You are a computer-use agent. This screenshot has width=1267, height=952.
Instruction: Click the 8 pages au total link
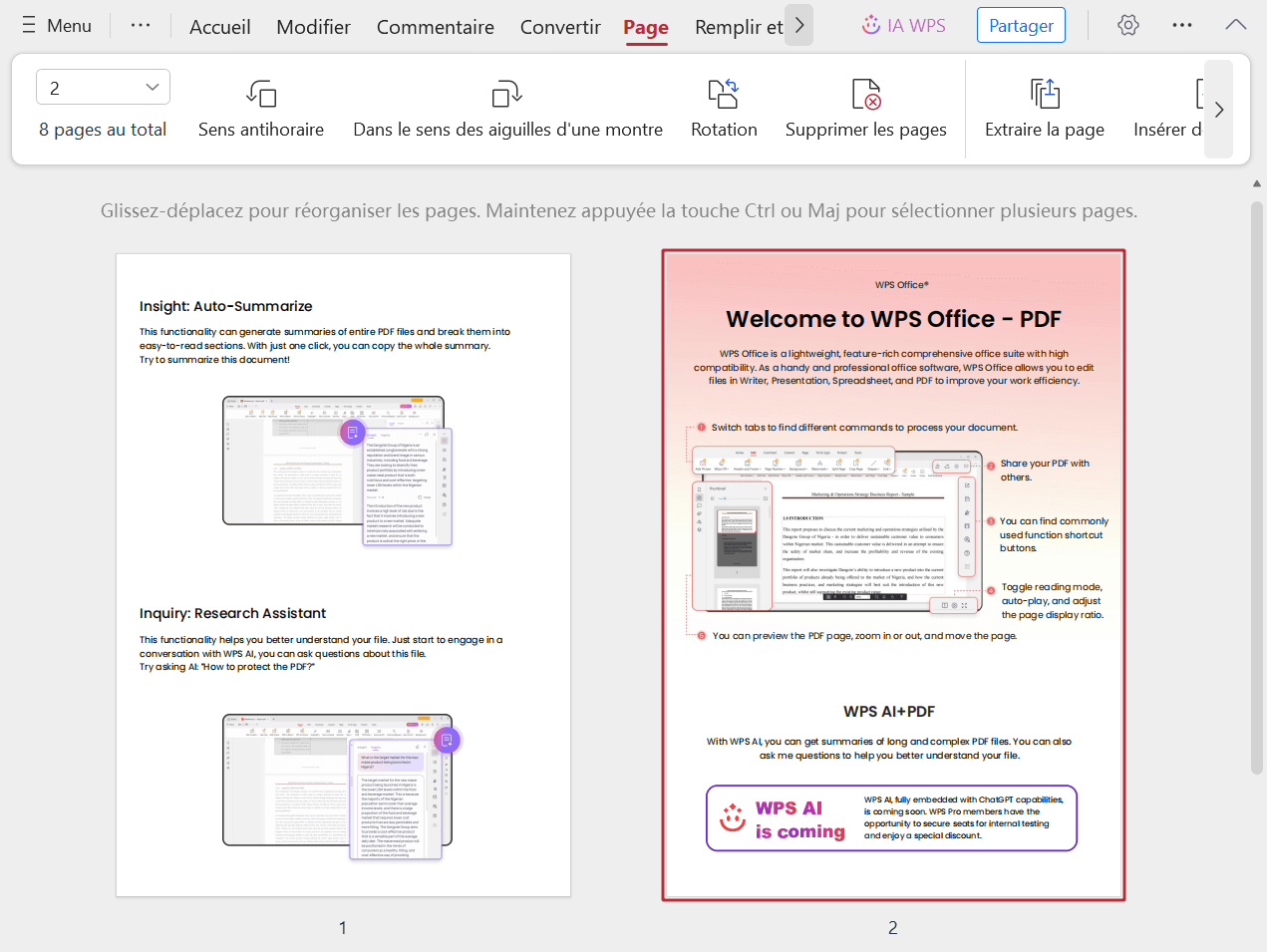pyautogui.click(x=103, y=130)
